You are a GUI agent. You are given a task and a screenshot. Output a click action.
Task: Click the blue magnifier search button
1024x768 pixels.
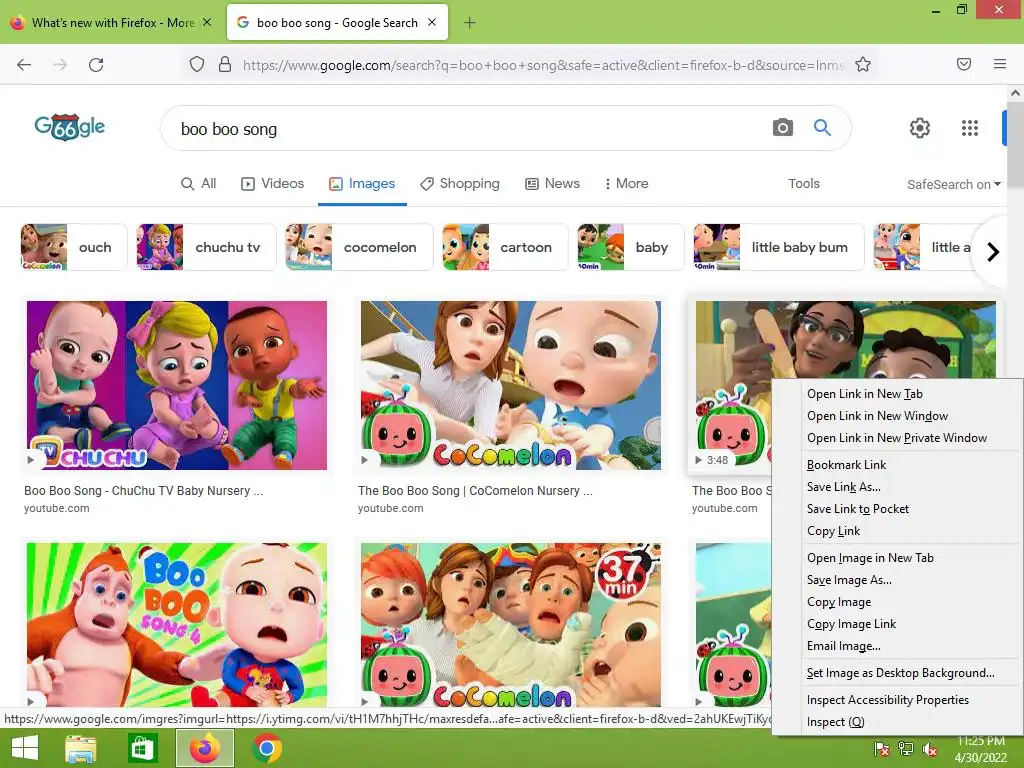click(x=822, y=127)
